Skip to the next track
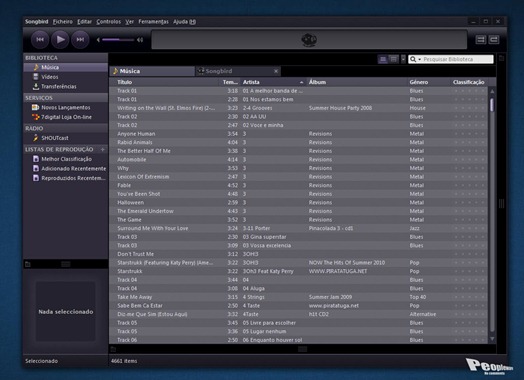The height and width of the screenshot is (380, 524). [80, 39]
